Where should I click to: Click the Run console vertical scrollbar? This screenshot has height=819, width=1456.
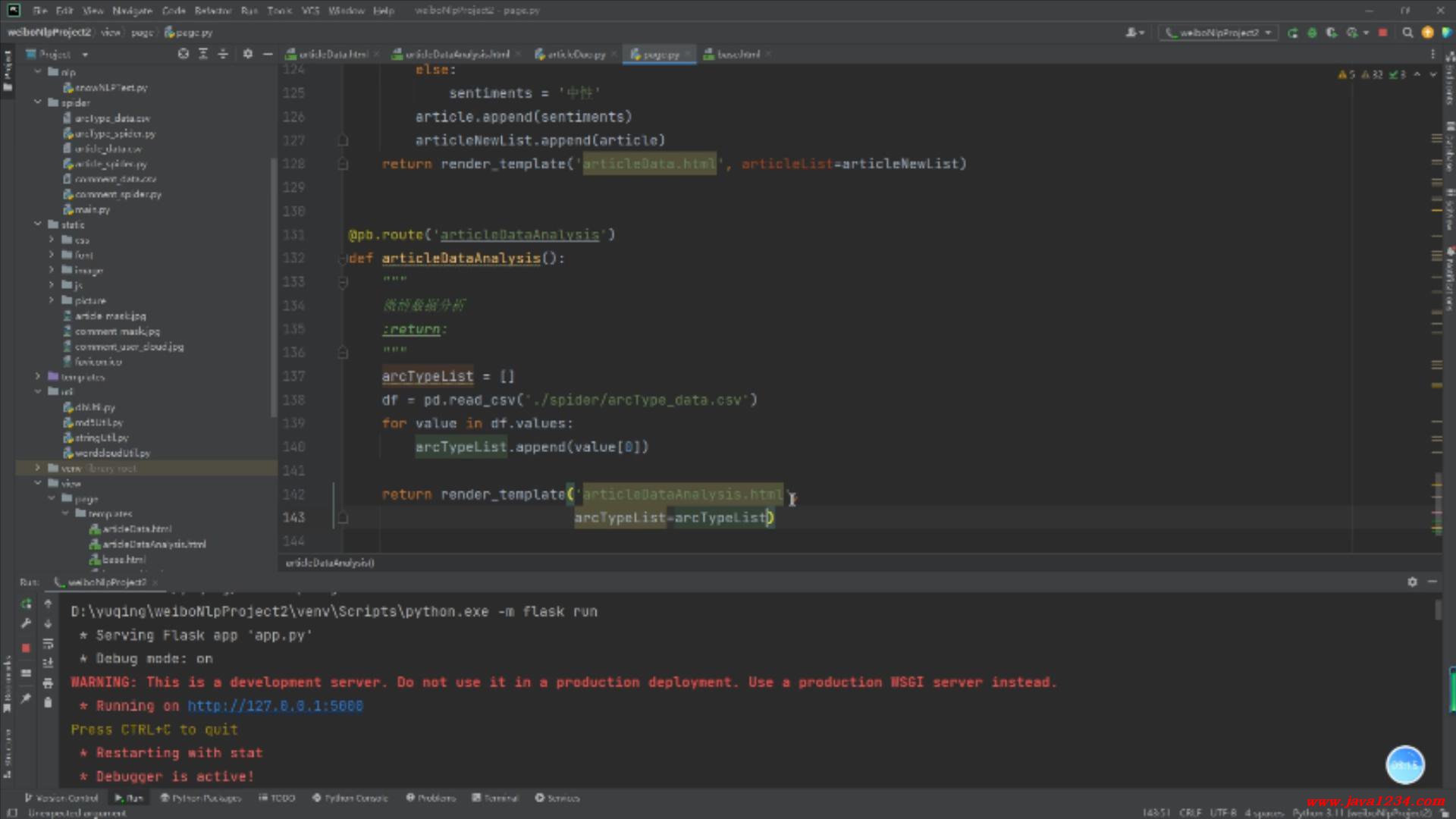pos(1437,610)
